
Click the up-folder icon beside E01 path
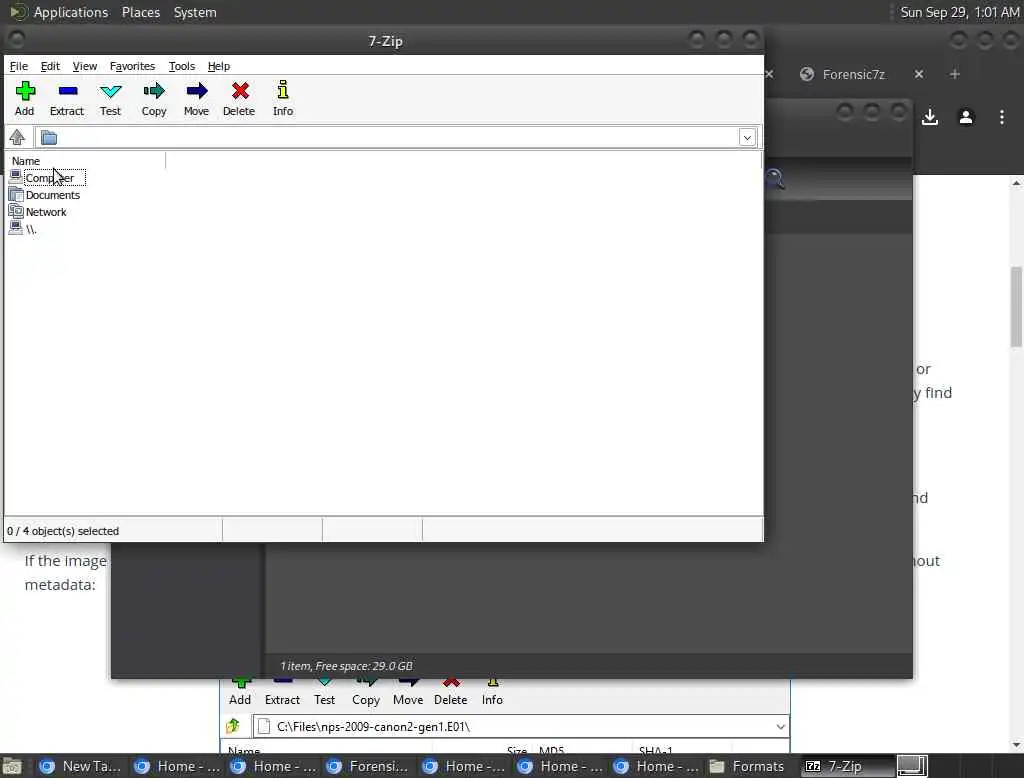tap(233, 726)
